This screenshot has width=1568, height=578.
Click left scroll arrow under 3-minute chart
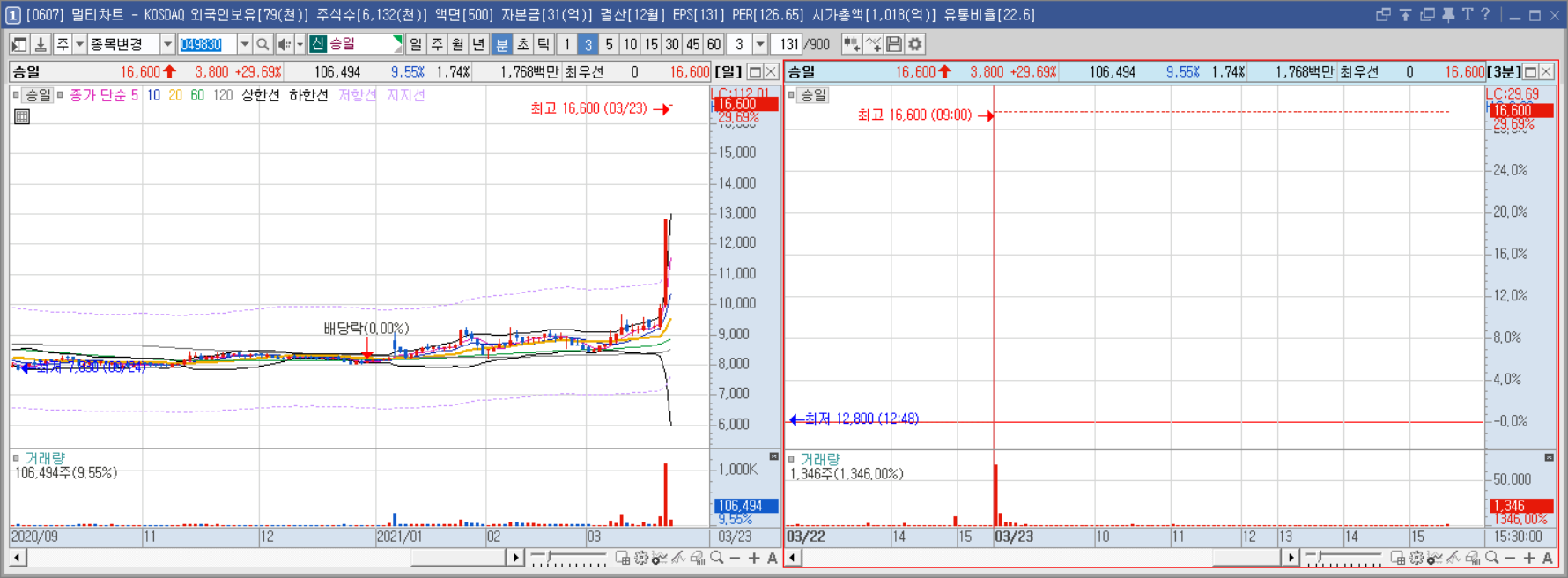793,558
